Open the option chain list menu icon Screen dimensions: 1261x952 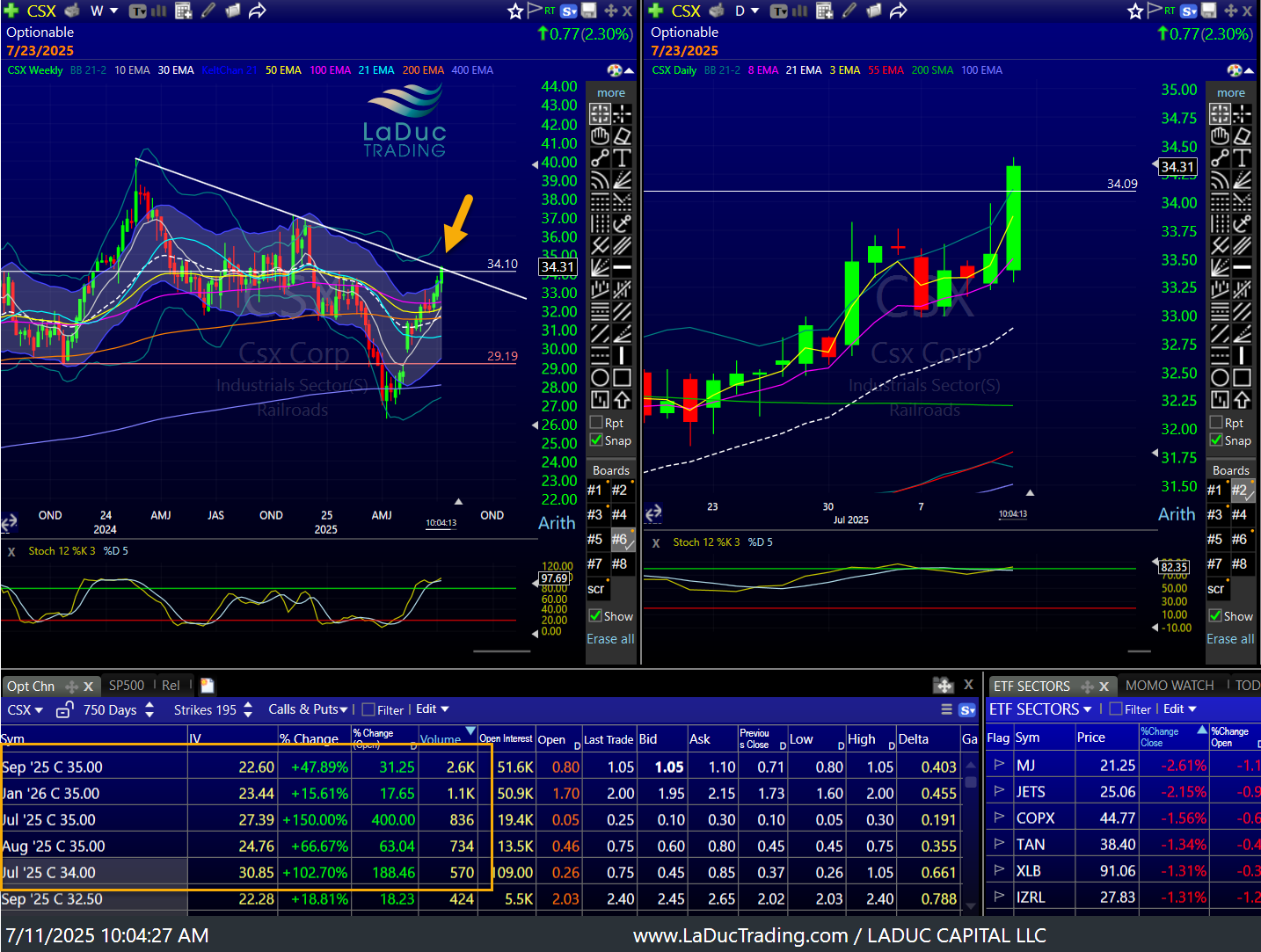[x=946, y=709]
